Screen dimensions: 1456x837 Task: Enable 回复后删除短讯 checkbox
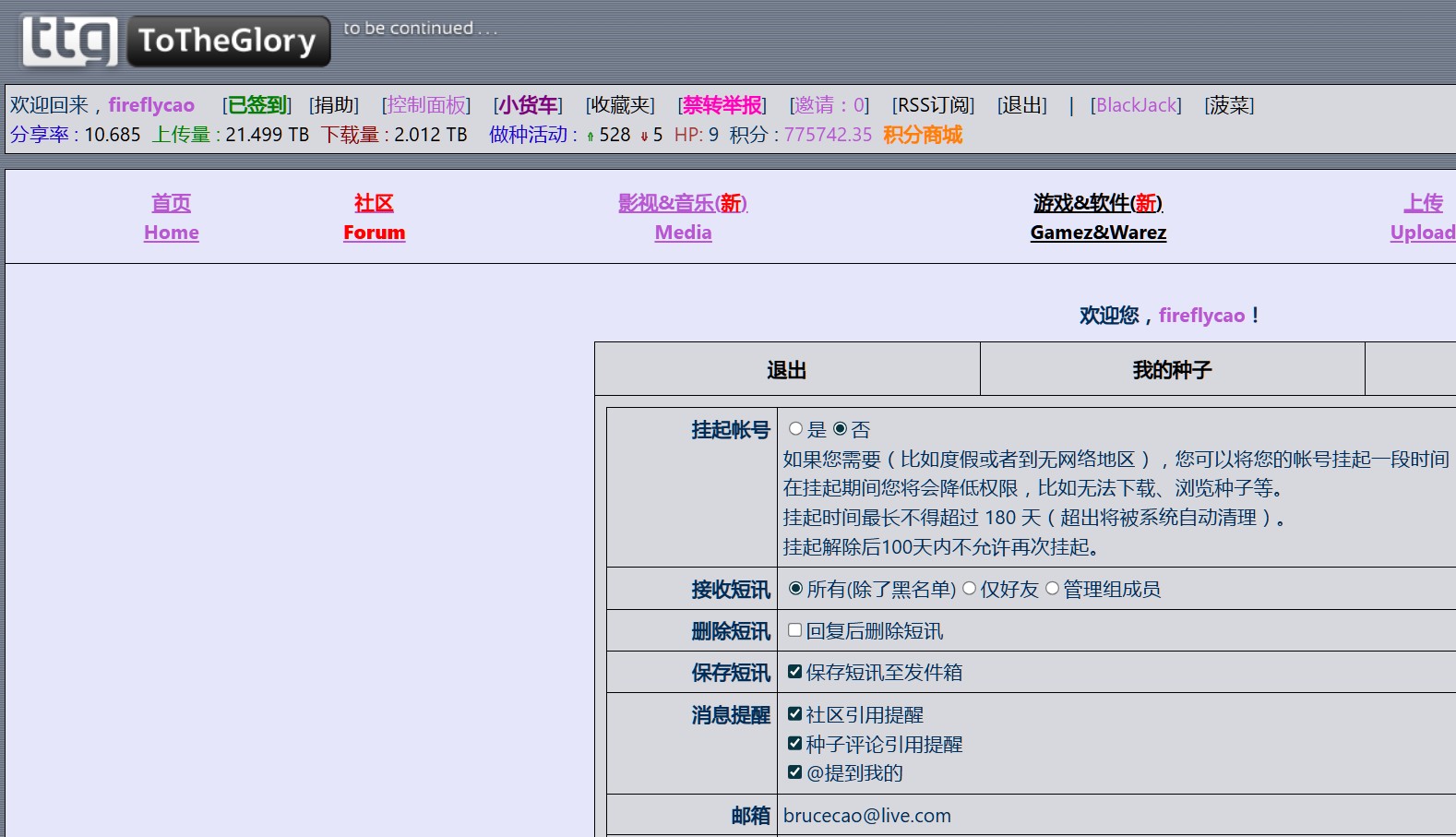794,630
